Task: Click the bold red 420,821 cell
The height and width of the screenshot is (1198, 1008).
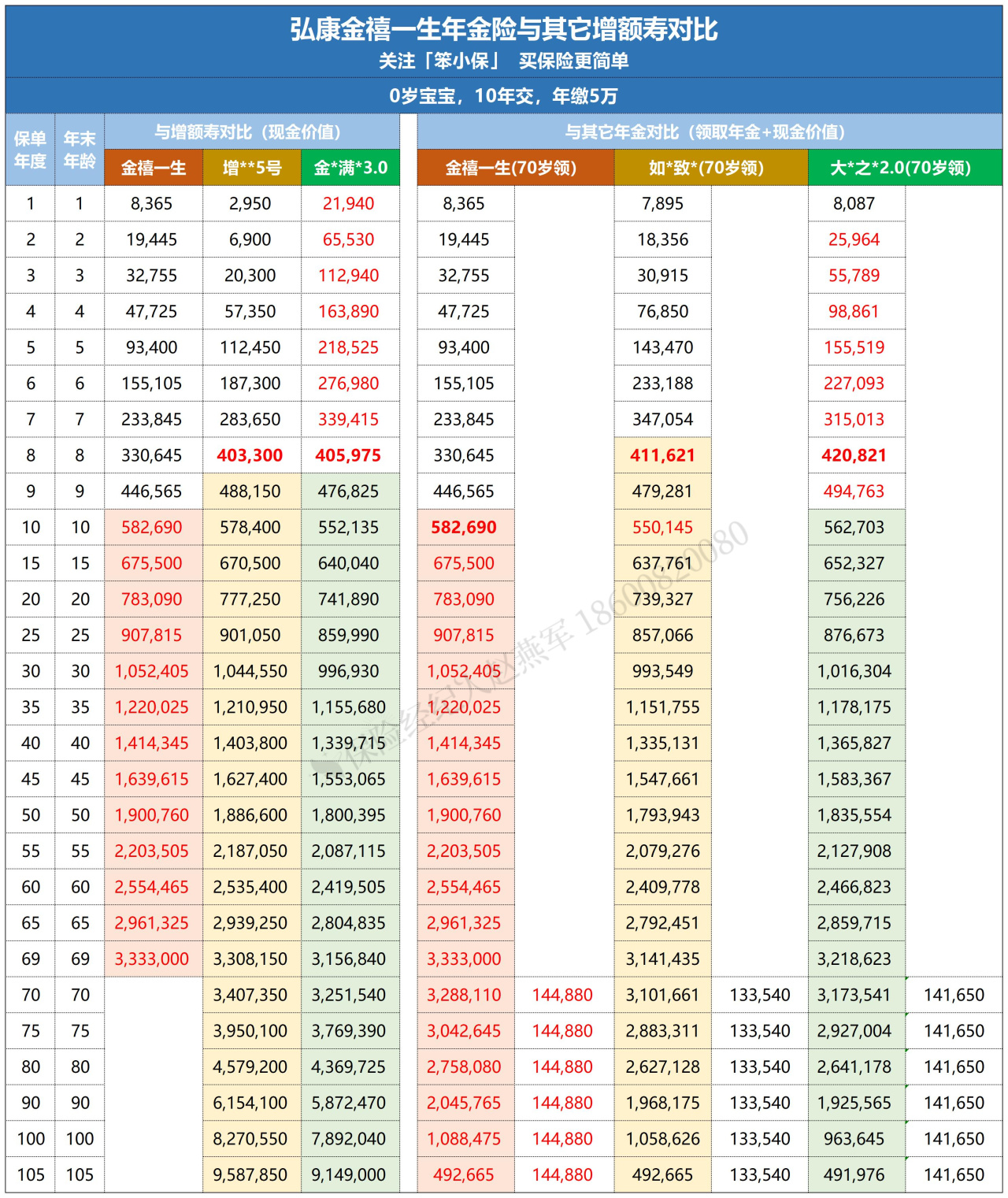Action: [854, 455]
